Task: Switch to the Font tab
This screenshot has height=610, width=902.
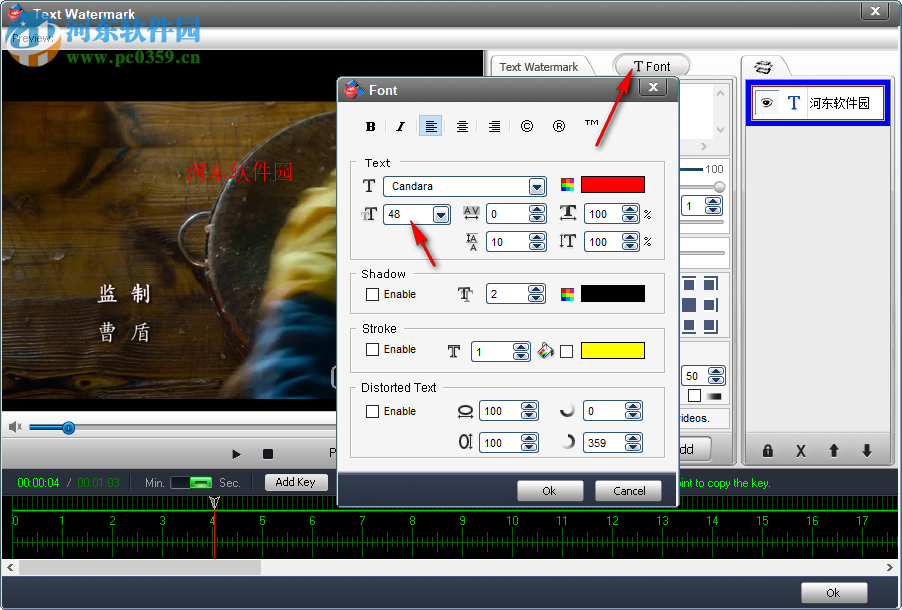Action: [x=651, y=66]
